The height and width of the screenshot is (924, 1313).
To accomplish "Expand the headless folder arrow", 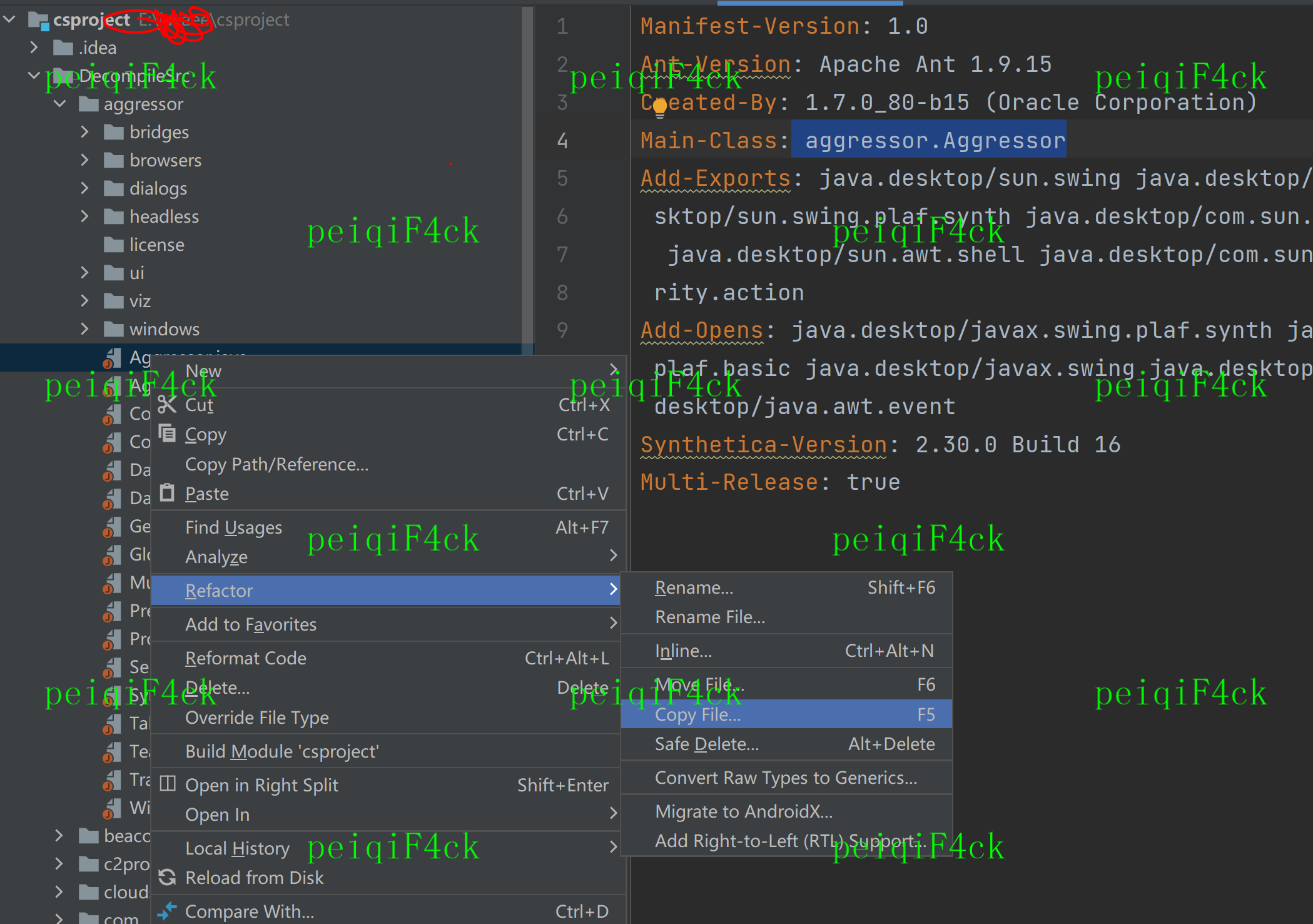I will 85,216.
